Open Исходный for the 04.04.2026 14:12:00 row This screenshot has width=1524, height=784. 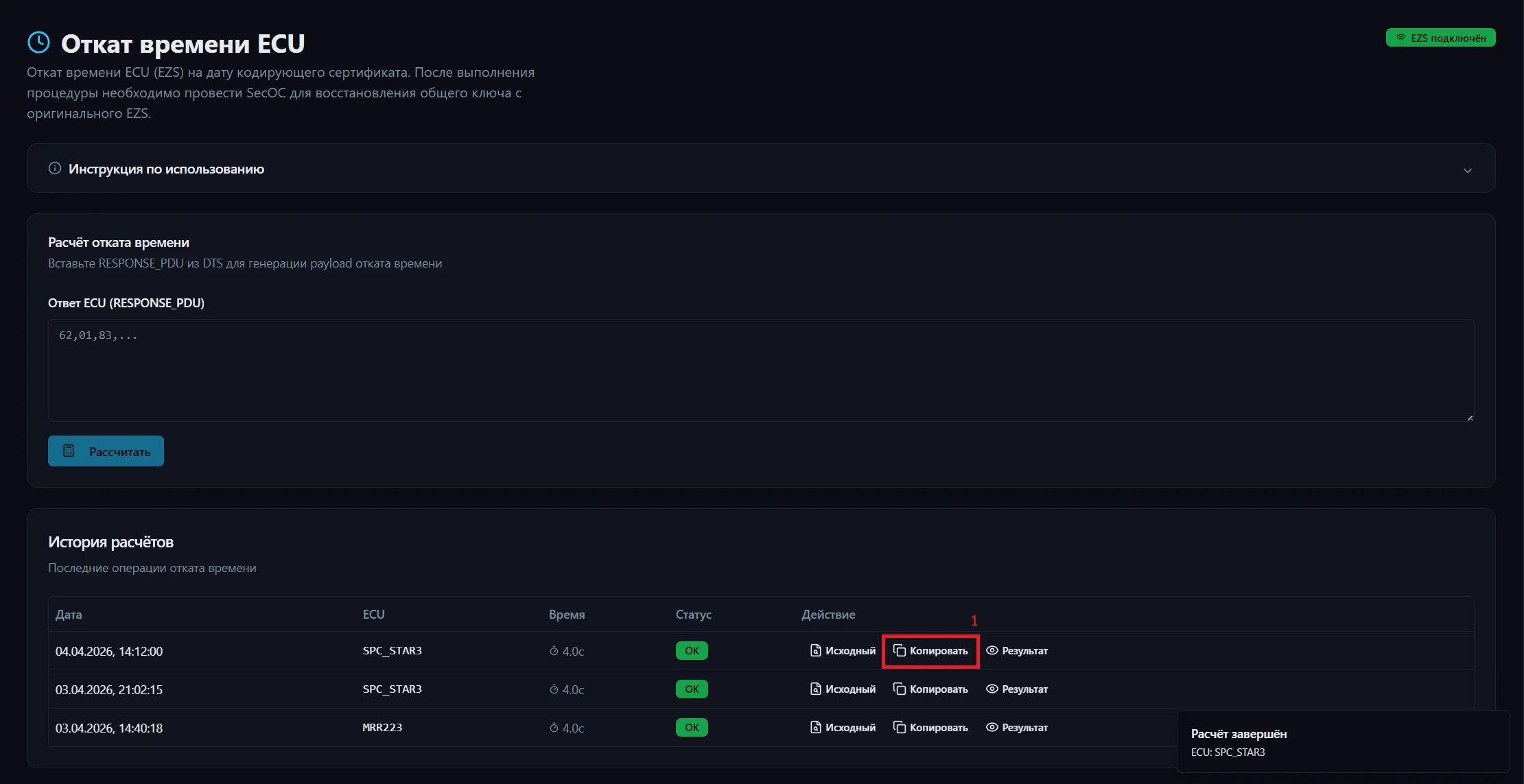843,651
